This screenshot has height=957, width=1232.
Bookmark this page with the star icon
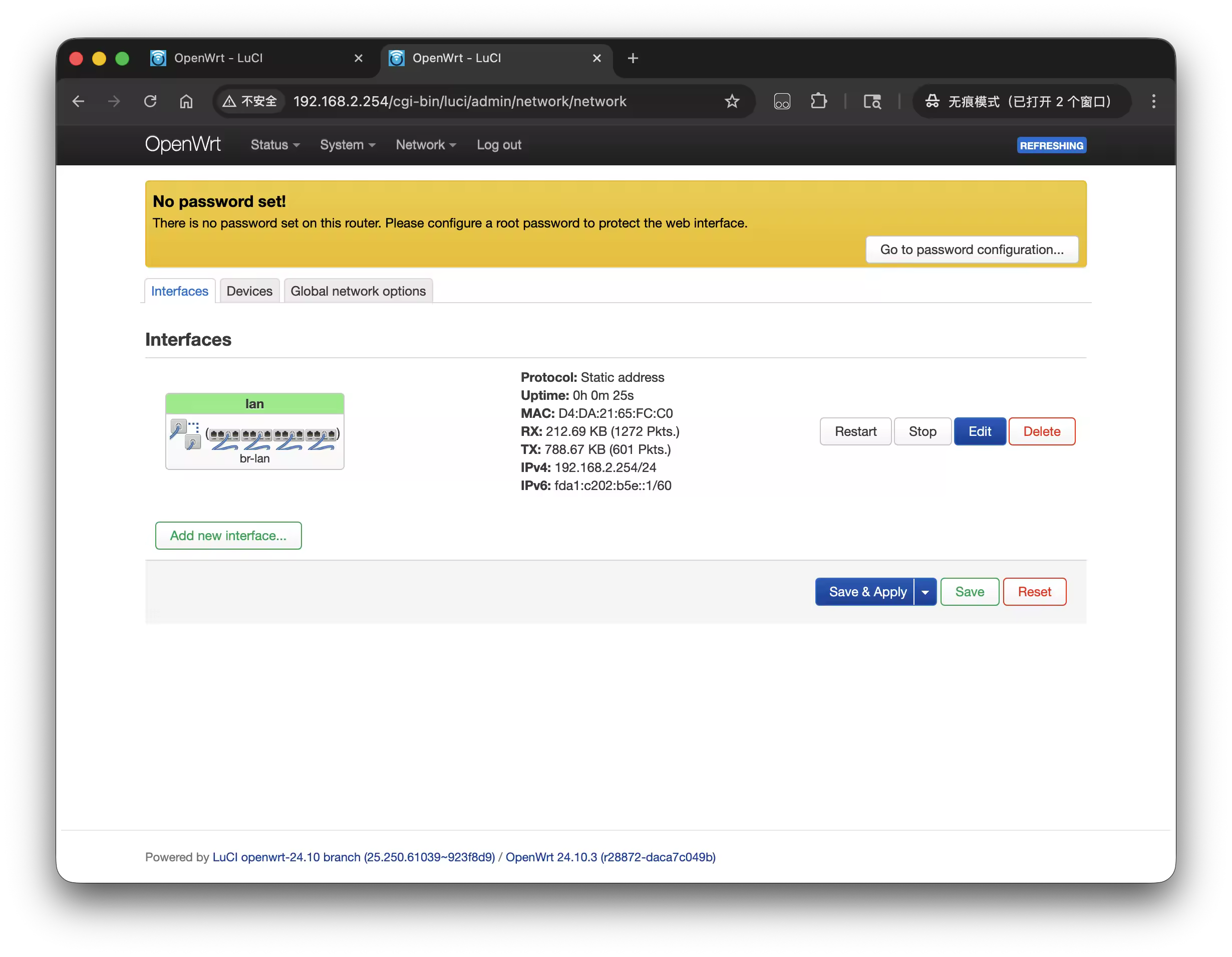pos(732,102)
